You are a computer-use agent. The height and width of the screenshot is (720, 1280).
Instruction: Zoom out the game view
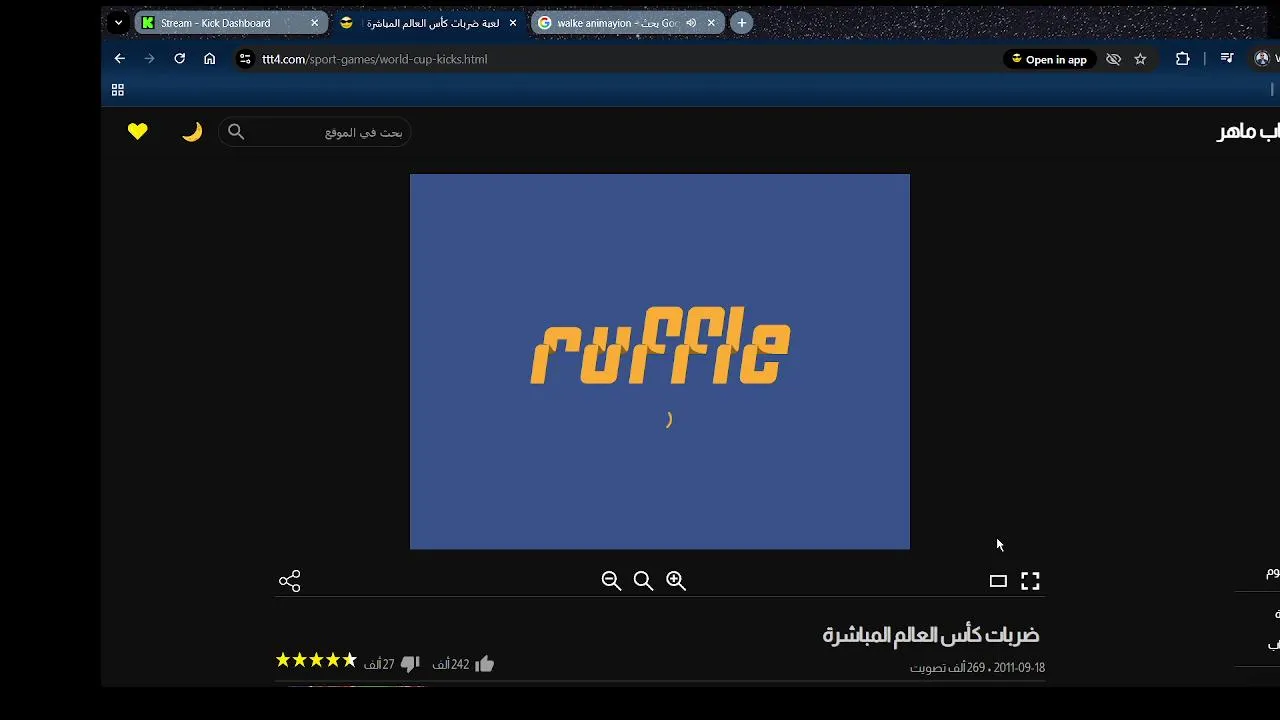point(611,581)
